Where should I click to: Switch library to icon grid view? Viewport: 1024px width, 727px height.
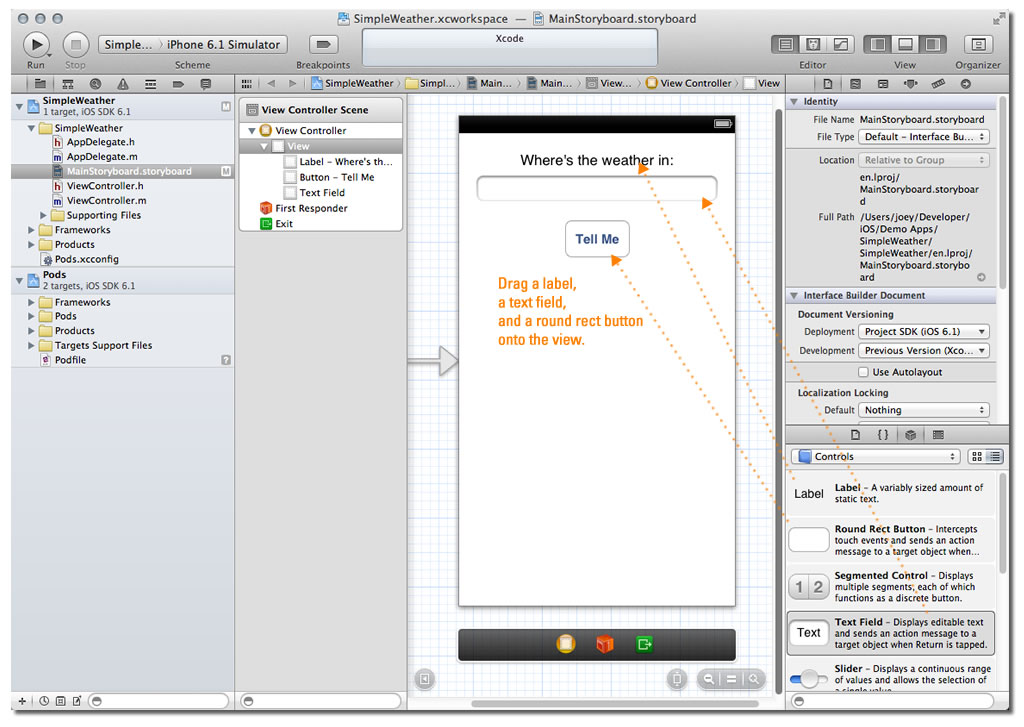pyautogui.click(x=977, y=457)
